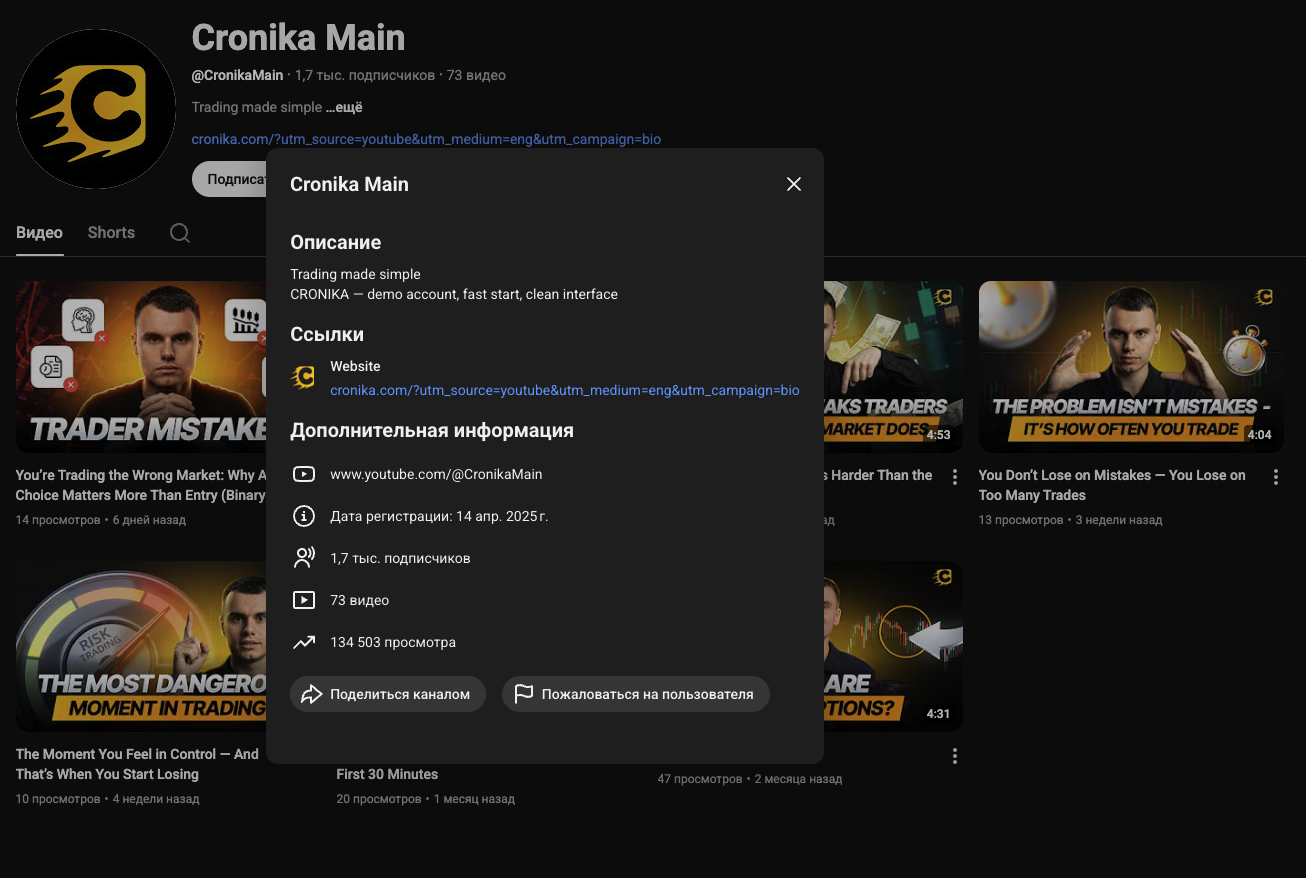Click the subscribers people icon

coord(303,558)
